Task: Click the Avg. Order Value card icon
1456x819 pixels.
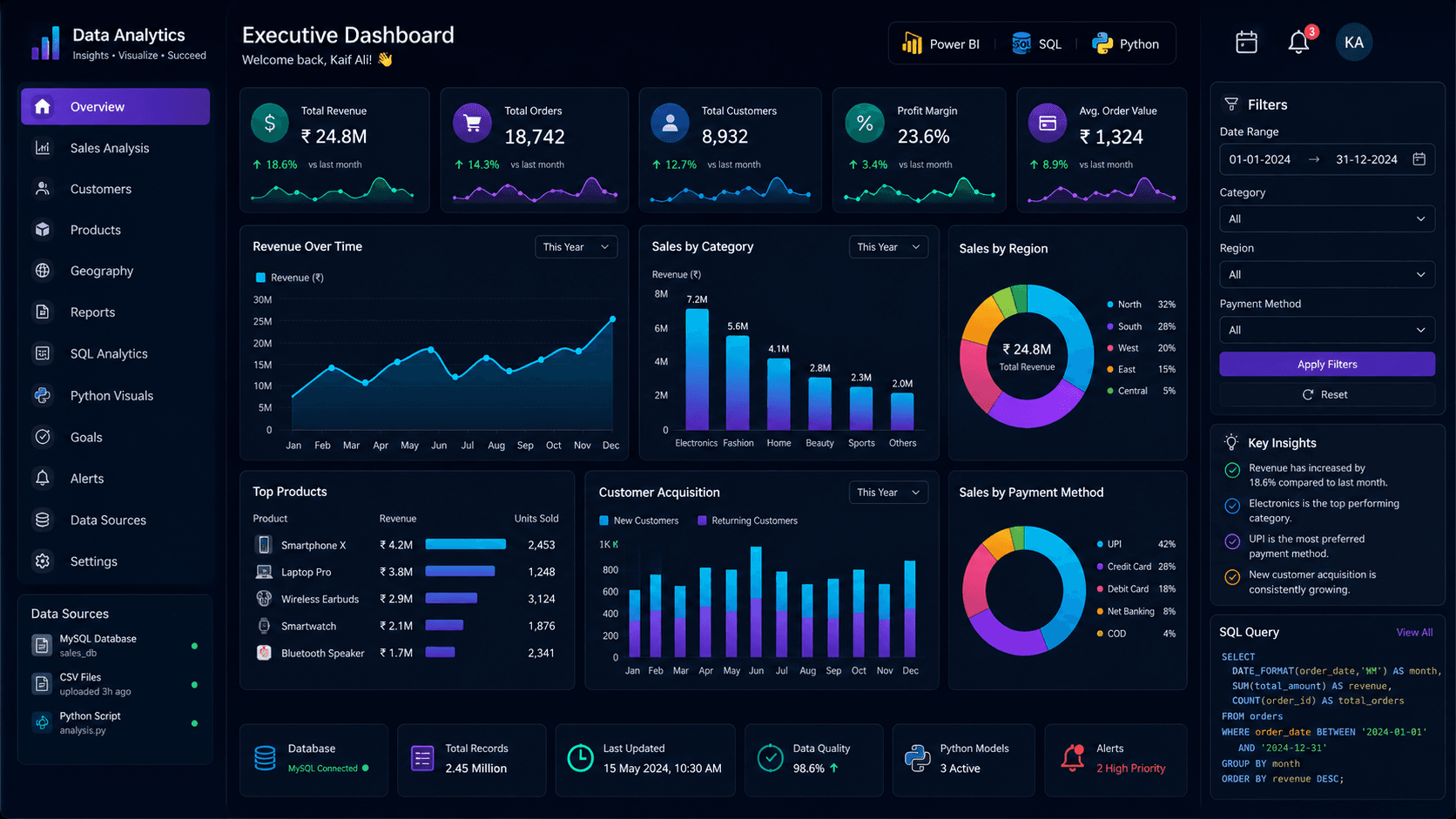Action: coord(1048,124)
